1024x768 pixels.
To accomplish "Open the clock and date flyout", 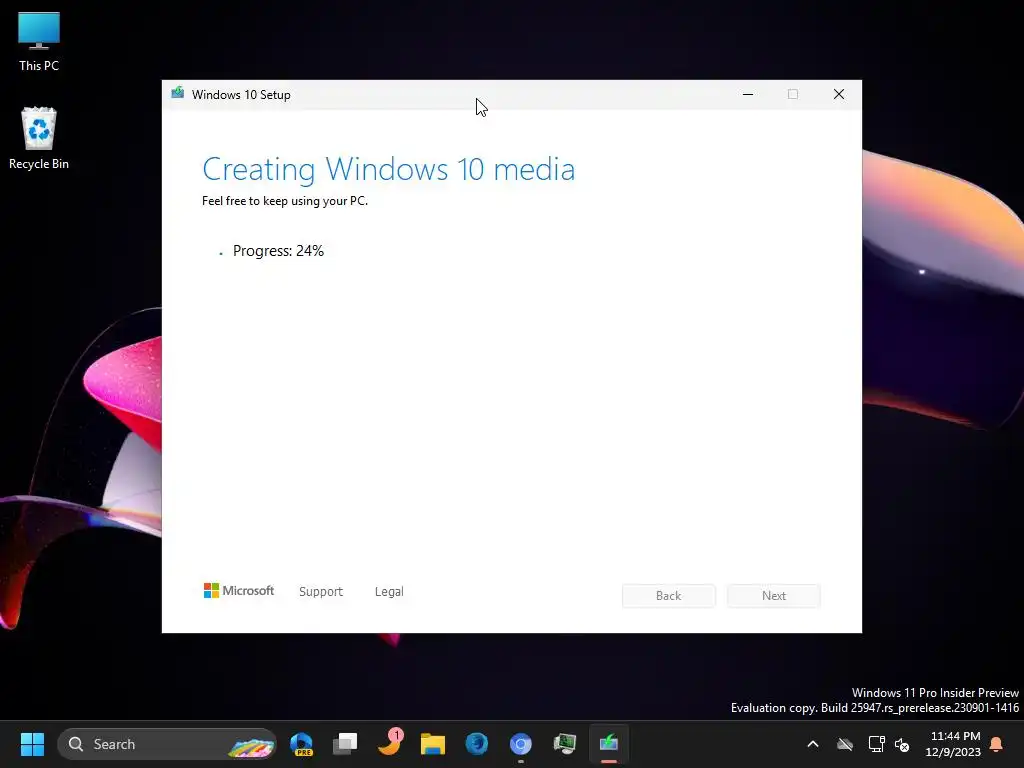I will tap(953, 744).
